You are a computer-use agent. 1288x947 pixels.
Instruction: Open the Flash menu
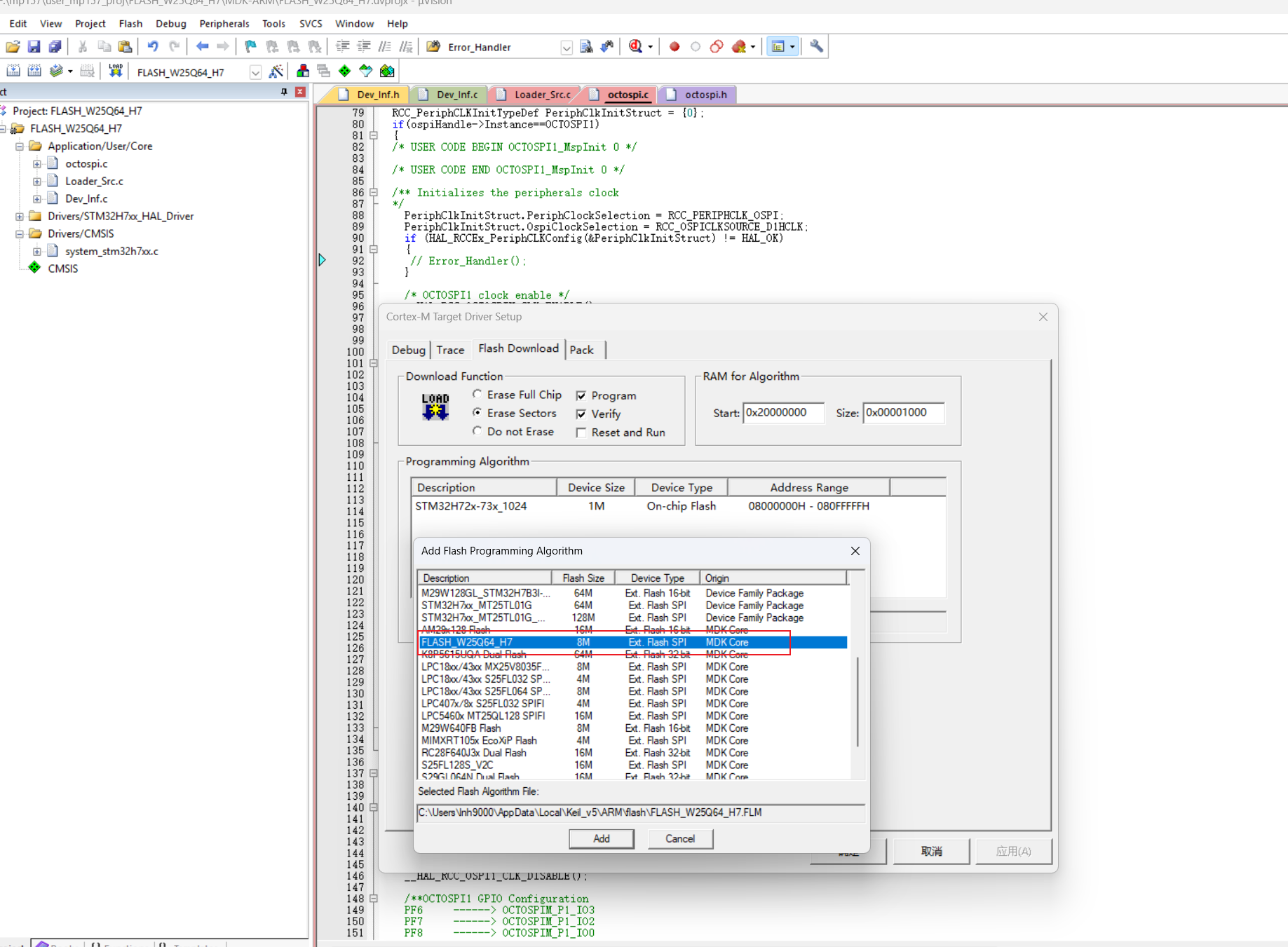[x=130, y=24]
